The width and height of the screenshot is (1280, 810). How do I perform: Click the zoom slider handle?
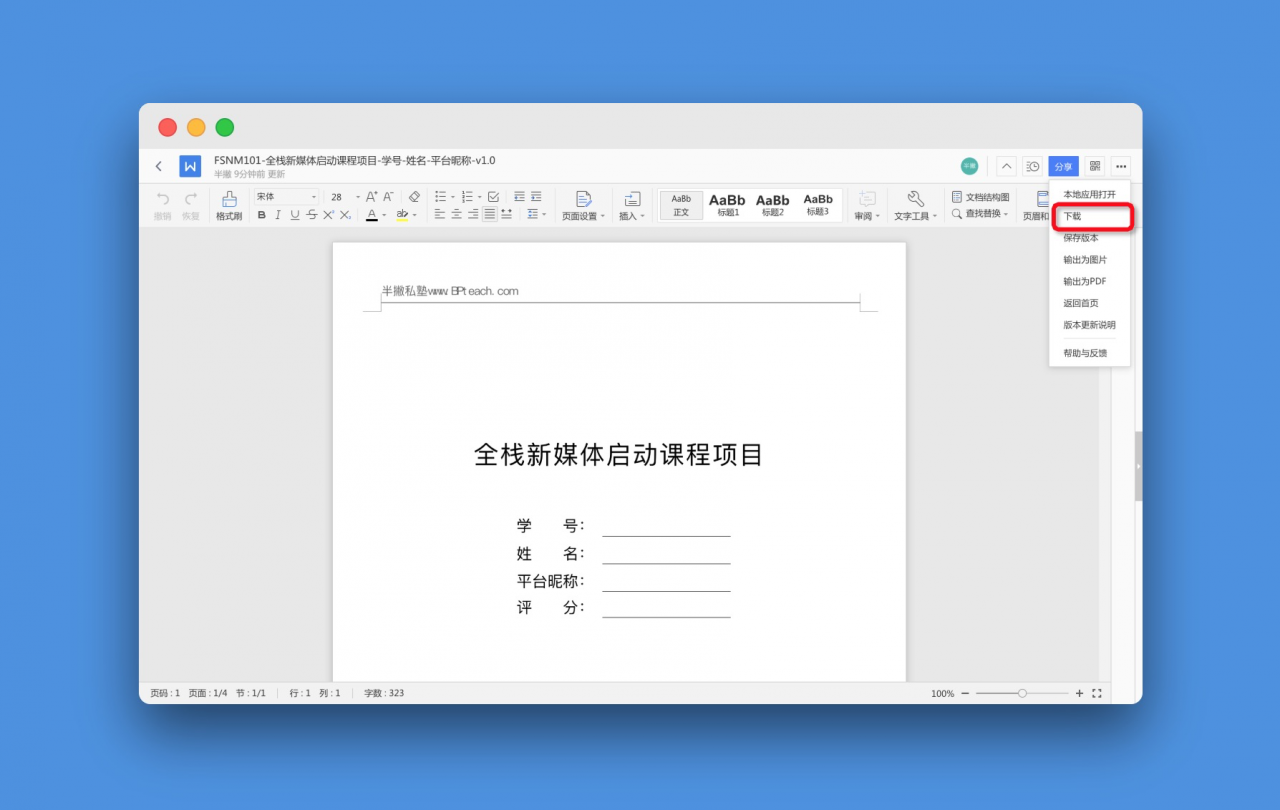pos(1022,693)
